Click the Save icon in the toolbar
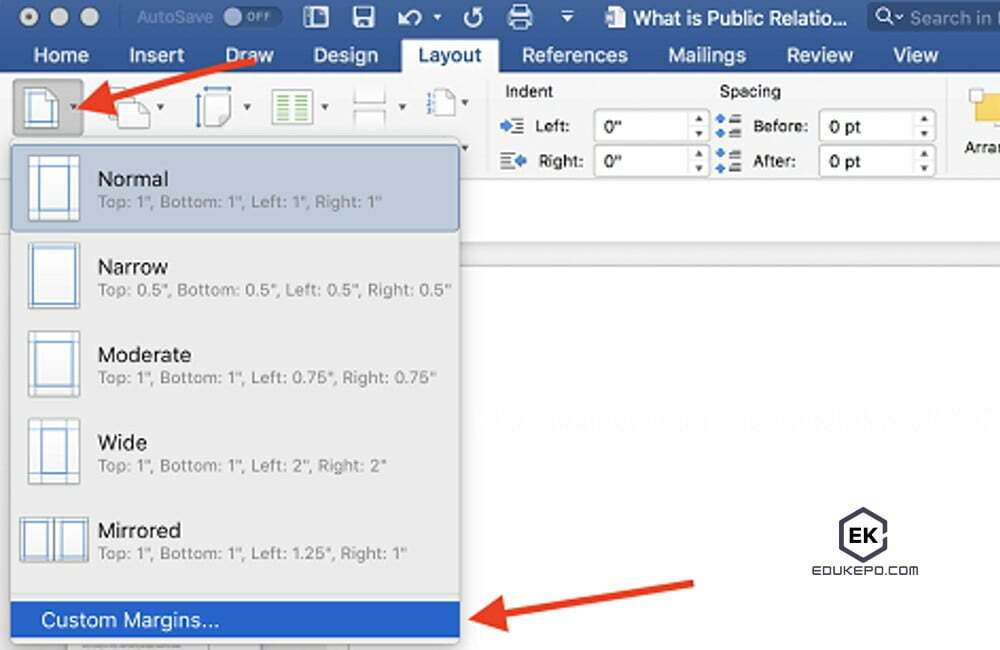Screen dimensions: 1000x650 (x=365, y=16)
